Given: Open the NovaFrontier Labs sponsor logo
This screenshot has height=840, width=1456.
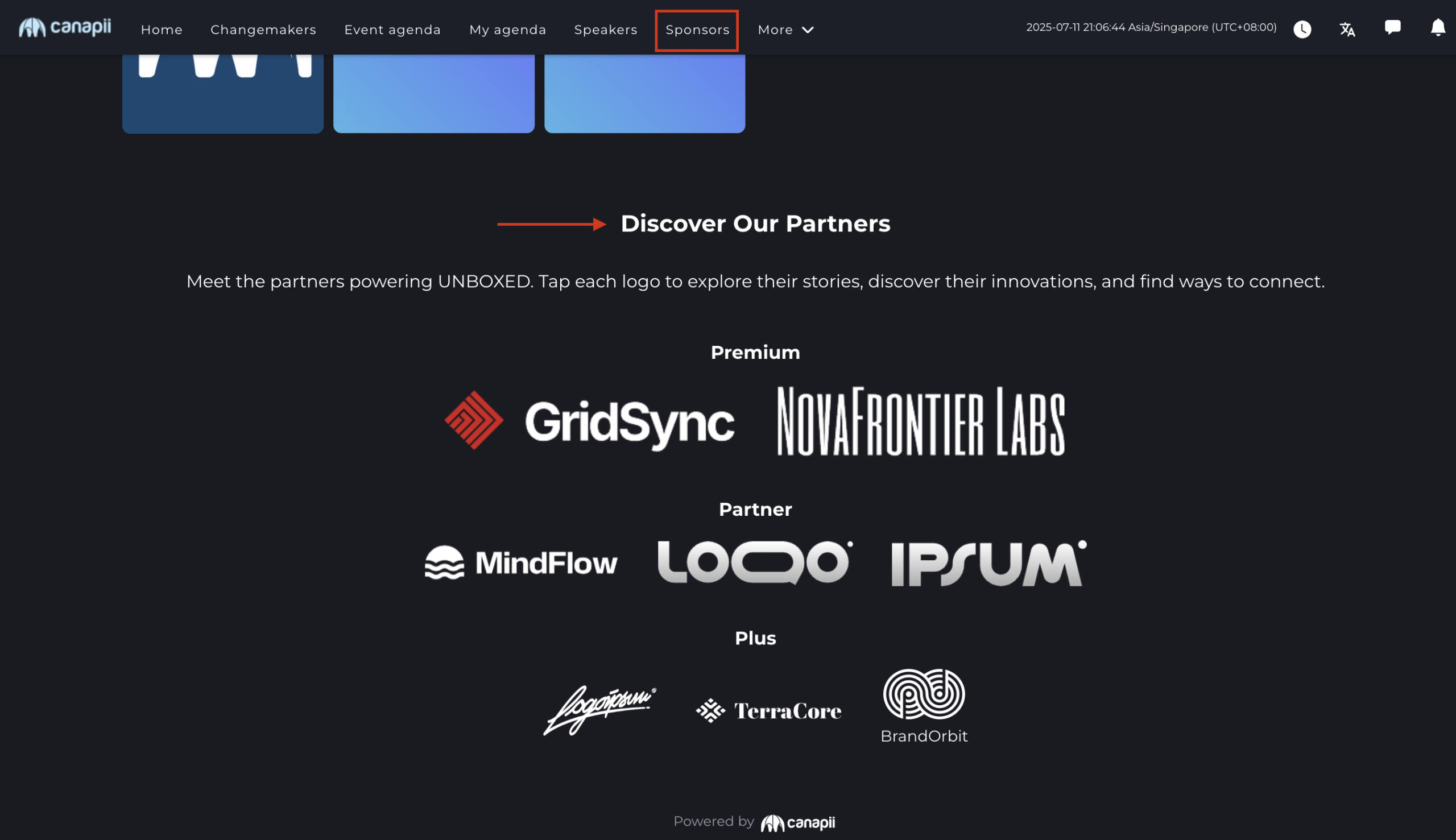Looking at the screenshot, I should pyautogui.click(x=921, y=421).
